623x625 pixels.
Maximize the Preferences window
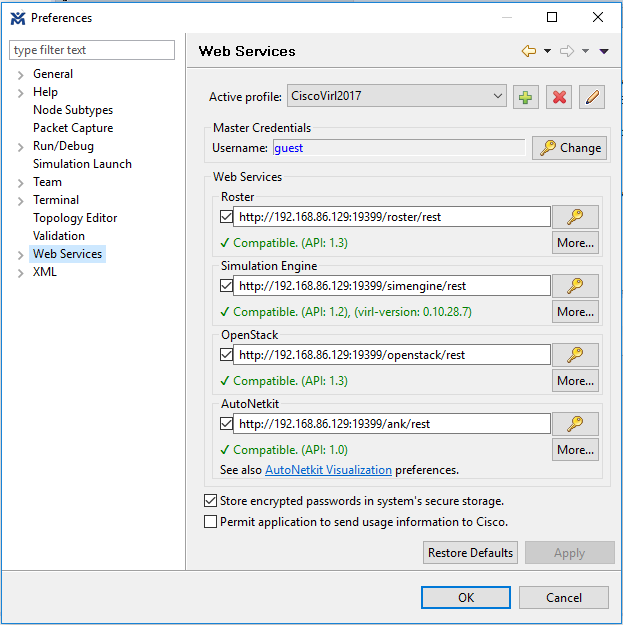(552, 17)
